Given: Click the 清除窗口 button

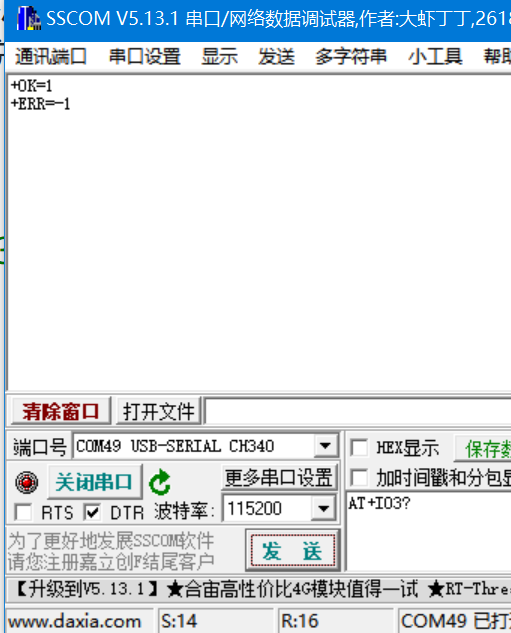Looking at the screenshot, I should click(x=61, y=411).
